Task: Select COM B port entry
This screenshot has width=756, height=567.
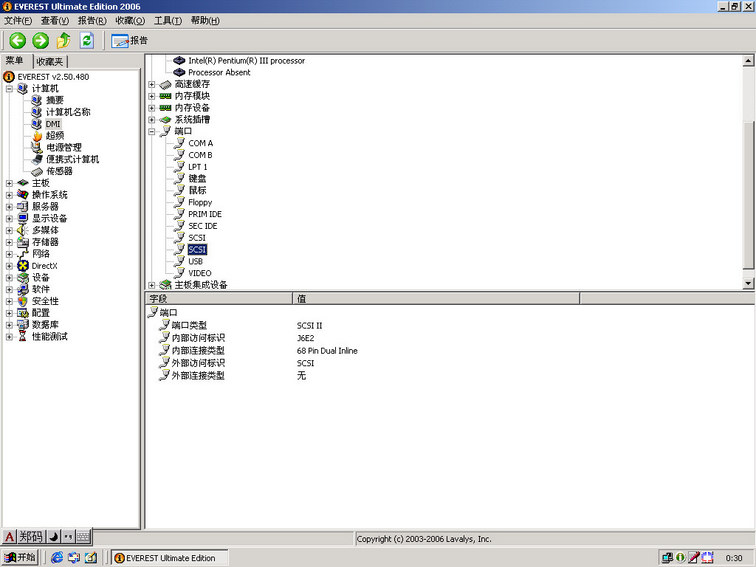Action: (x=200, y=155)
